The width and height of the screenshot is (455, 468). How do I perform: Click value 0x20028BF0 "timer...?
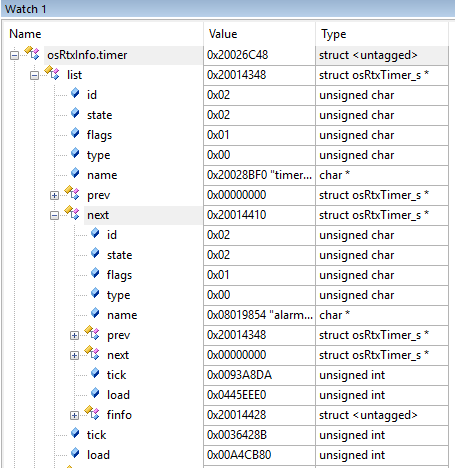coord(259,175)
